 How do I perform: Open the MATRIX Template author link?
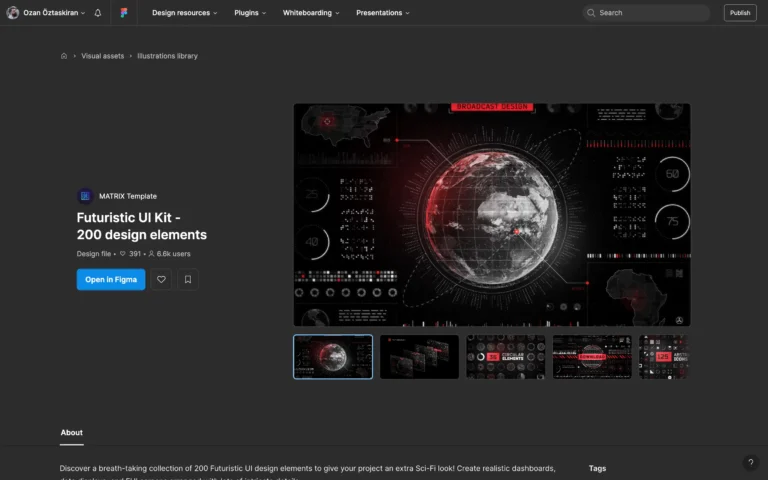point(128,196)
